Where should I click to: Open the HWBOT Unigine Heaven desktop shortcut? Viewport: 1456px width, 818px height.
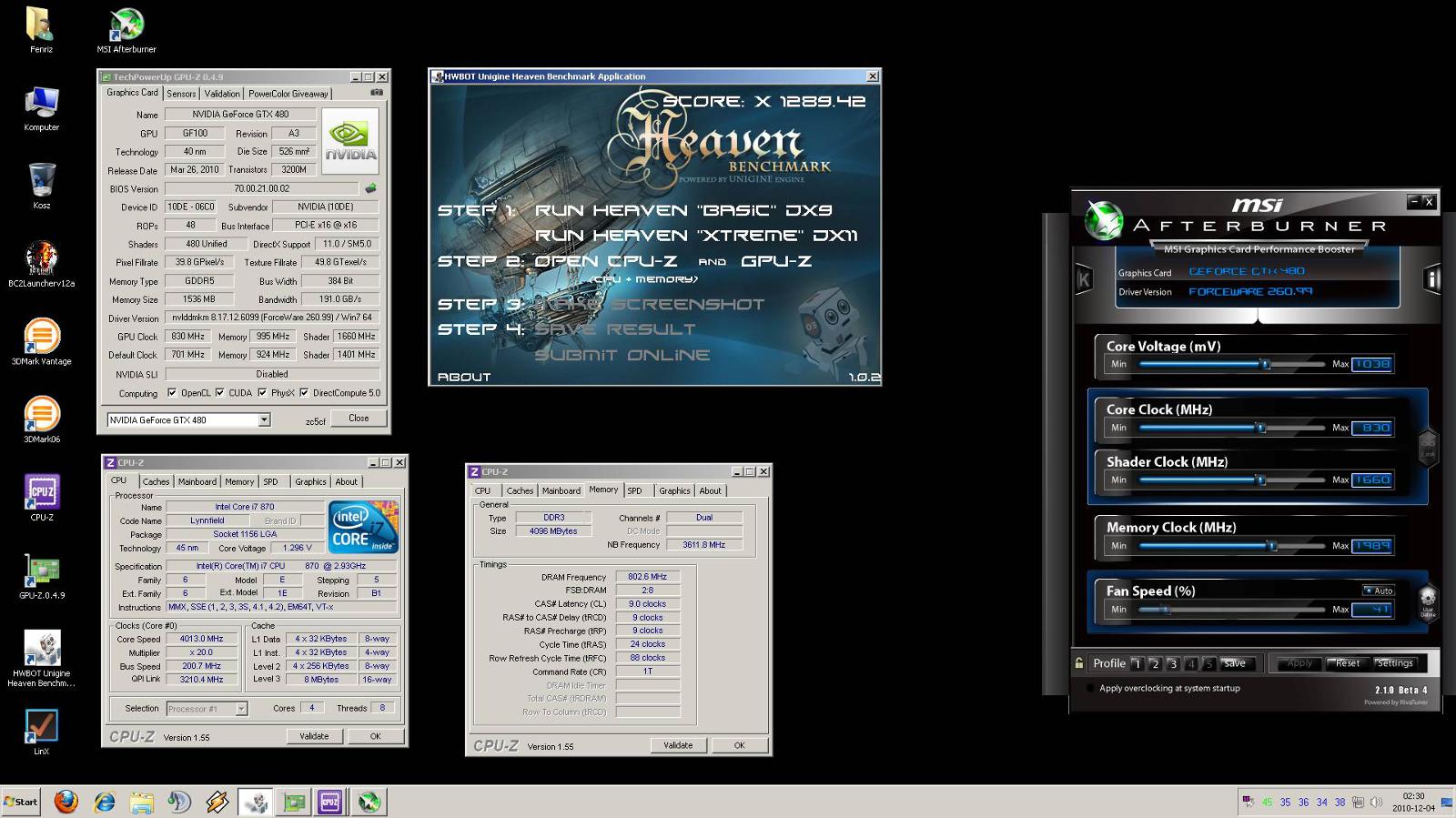[x=41, y=659]
